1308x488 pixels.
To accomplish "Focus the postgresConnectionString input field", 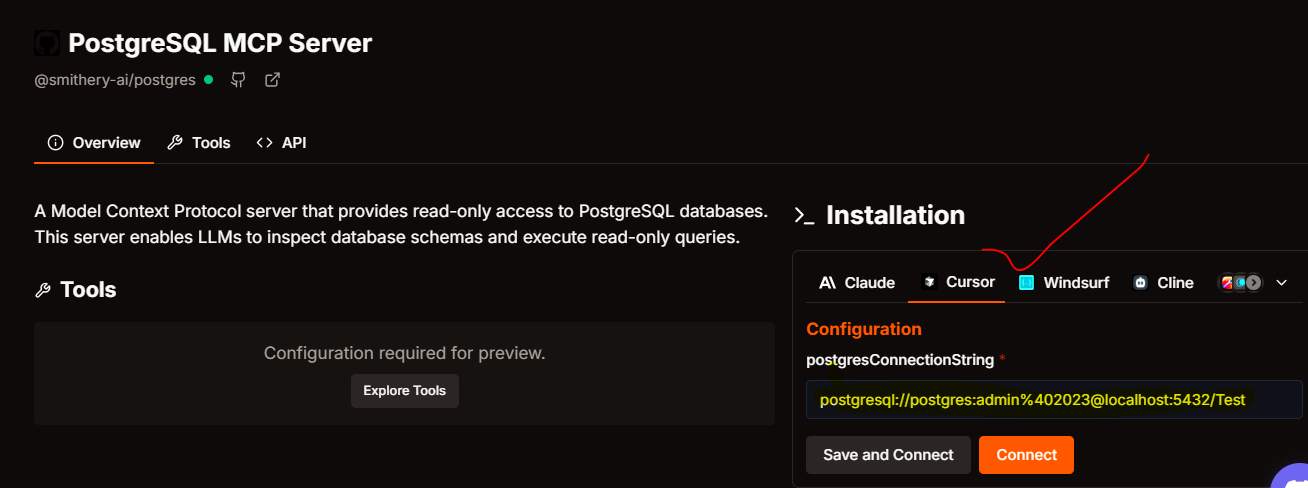I will [x=1054, y=400].
